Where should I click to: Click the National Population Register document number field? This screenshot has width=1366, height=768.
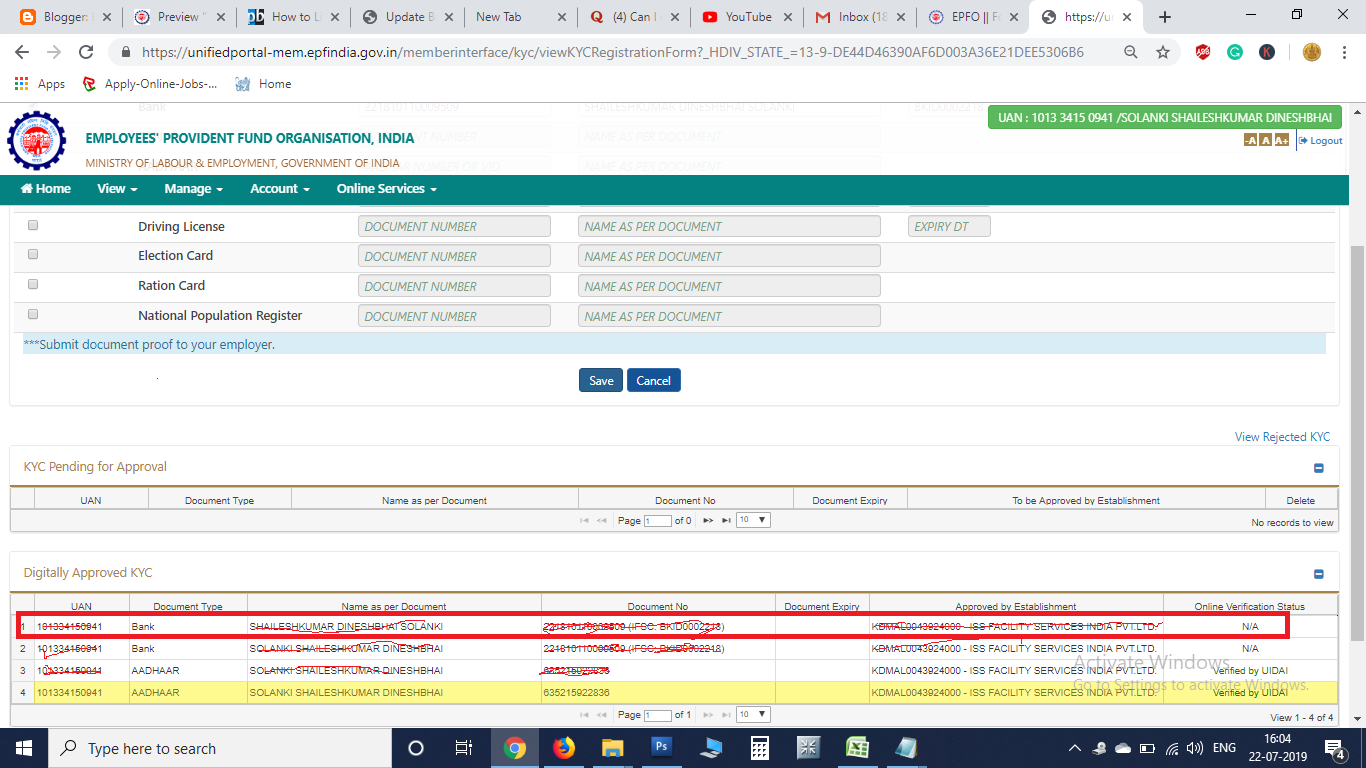point(454,315)
